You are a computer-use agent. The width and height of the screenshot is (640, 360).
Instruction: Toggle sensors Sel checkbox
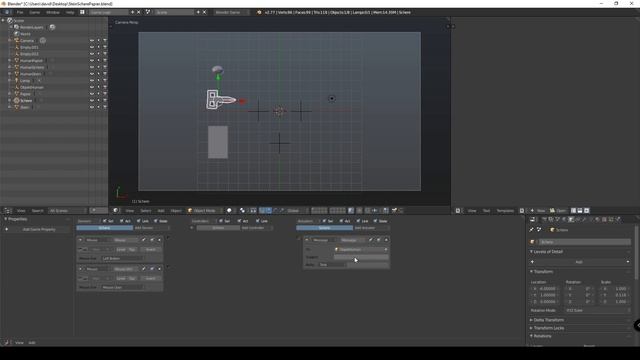tap(105, 221)
